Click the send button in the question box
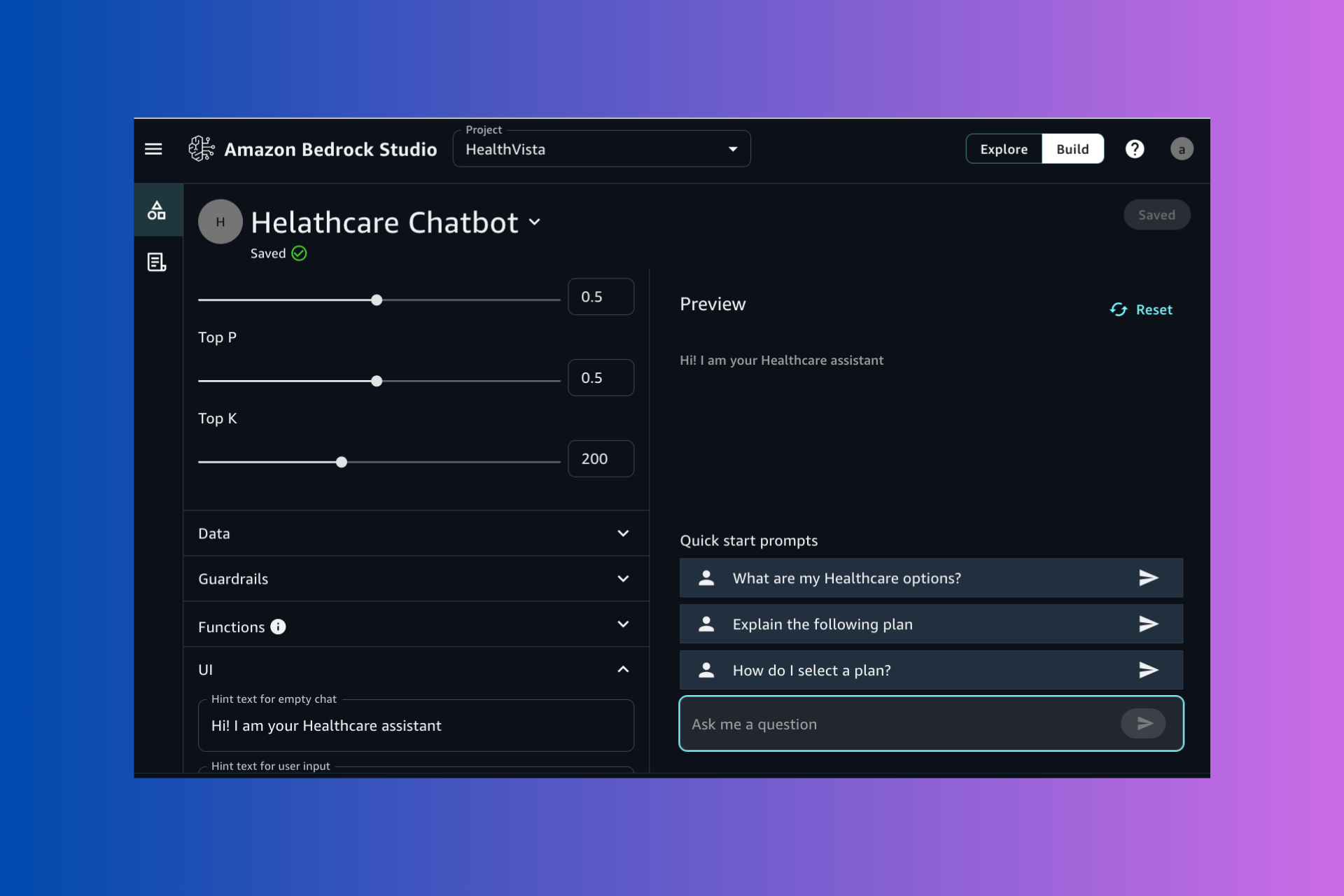 [x=1143, y=724]
